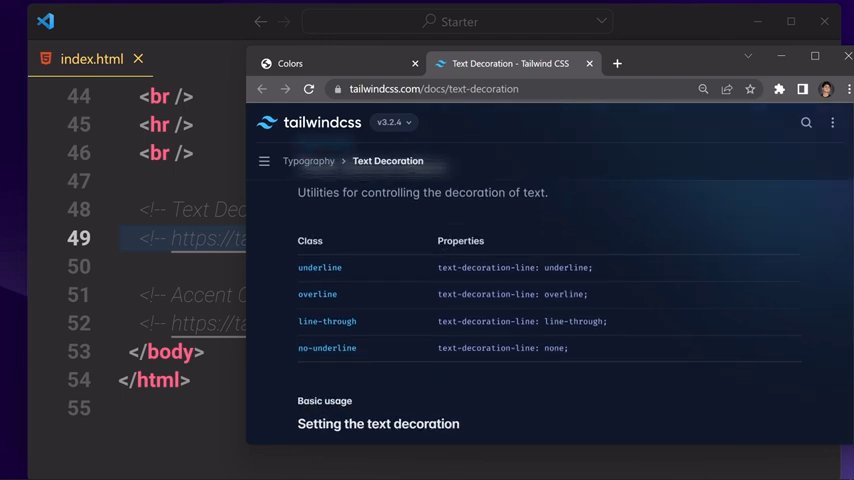Click the no-underline class cell
This screenshot has width=854, height=480.
pyautogui.click(x=327, y=348)
